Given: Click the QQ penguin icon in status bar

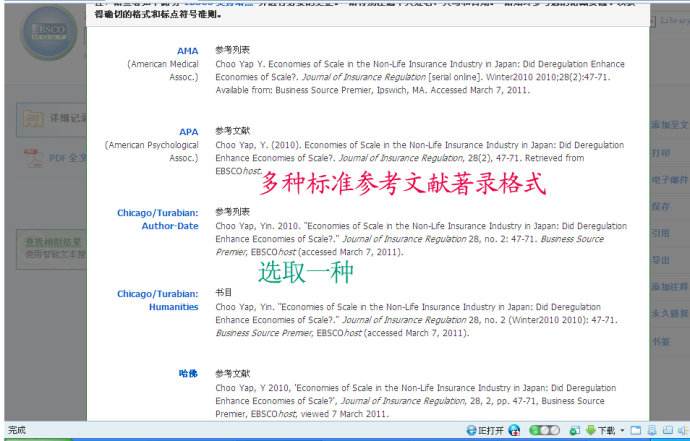Looking at the screenshot, I should 514,430.
